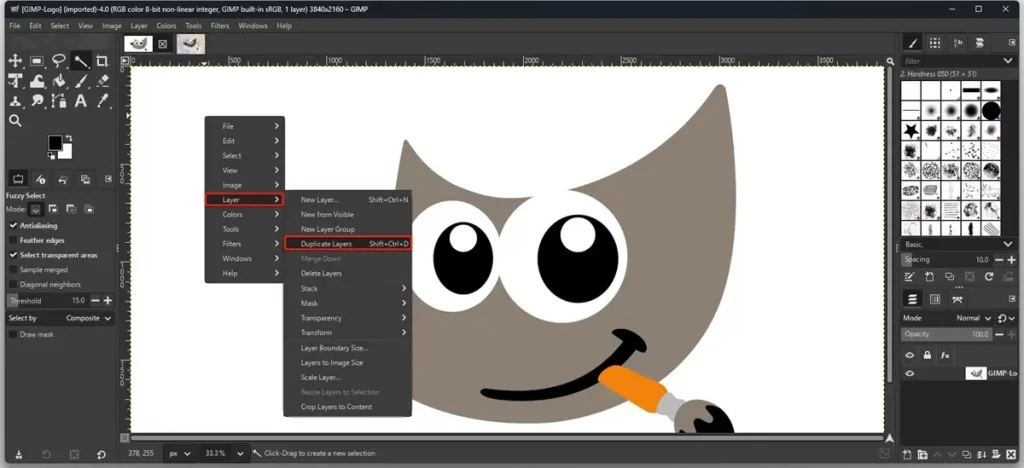Select the Move tool in the toolbox
The height and width of the screenshot is (468, 1024).
tap(15, 62)
